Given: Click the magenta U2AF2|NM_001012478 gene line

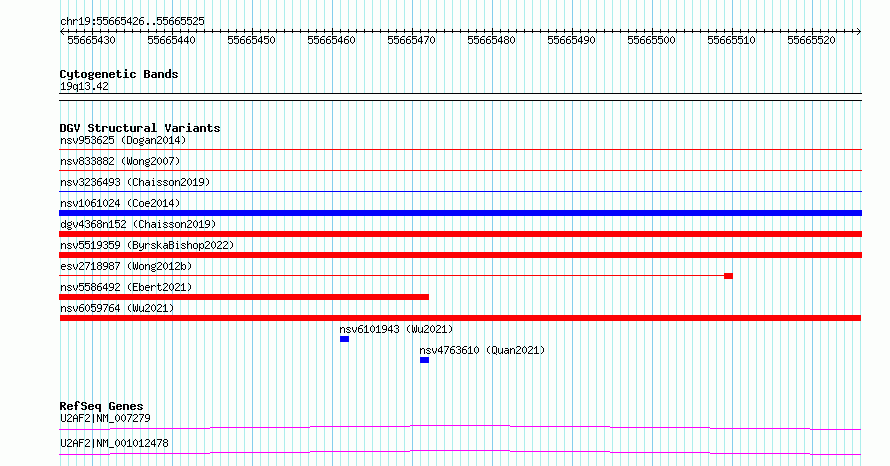Looking at the screenshot, I should [460, 452].
